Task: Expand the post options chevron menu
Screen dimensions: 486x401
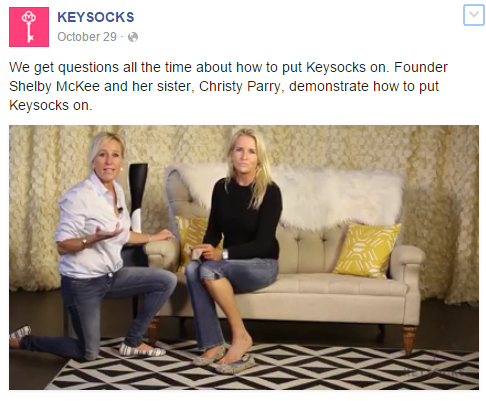Action: (474, 15)
